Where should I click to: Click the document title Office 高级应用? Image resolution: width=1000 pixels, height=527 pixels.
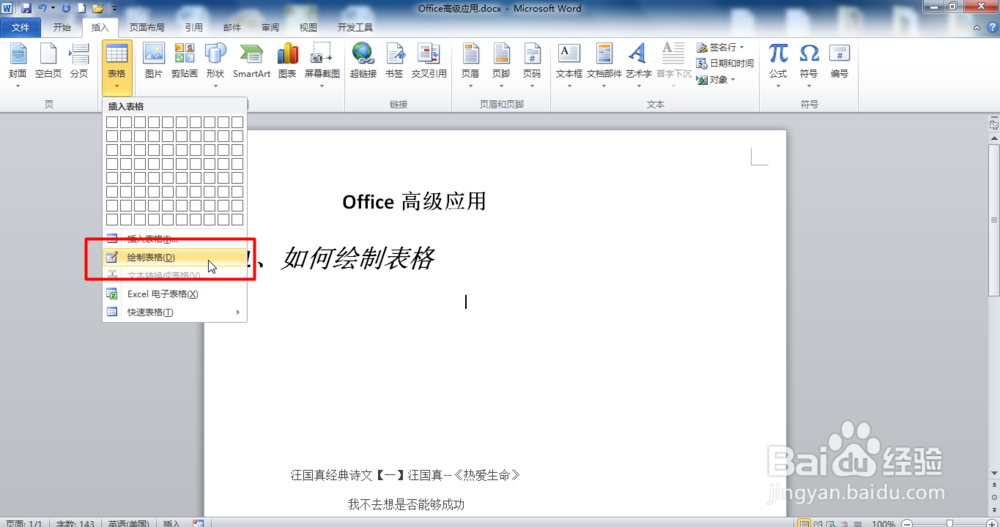(x=414, y=202)
